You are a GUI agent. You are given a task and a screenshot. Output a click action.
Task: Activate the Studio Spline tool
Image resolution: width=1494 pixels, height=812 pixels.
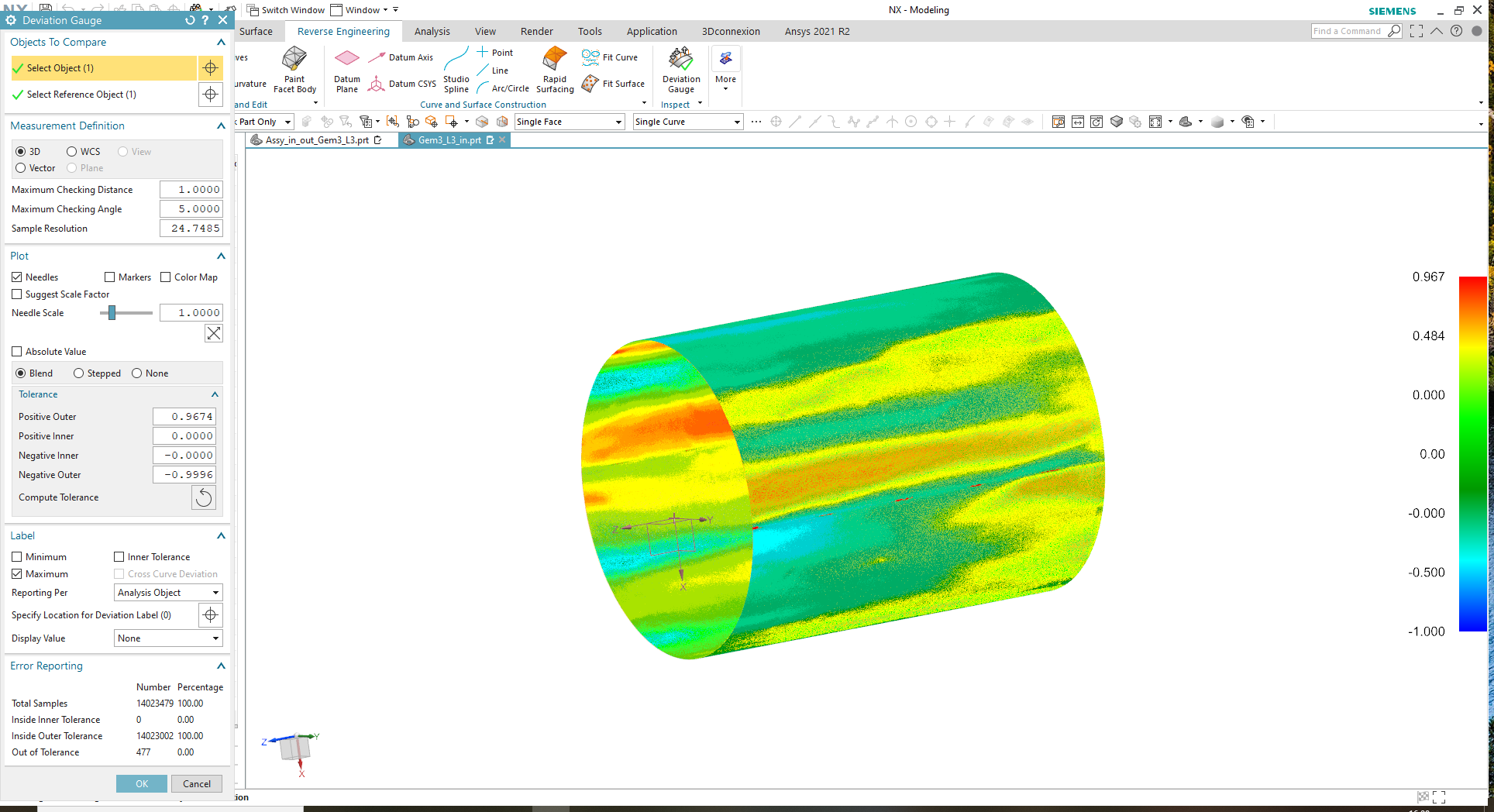pos(456,70)
